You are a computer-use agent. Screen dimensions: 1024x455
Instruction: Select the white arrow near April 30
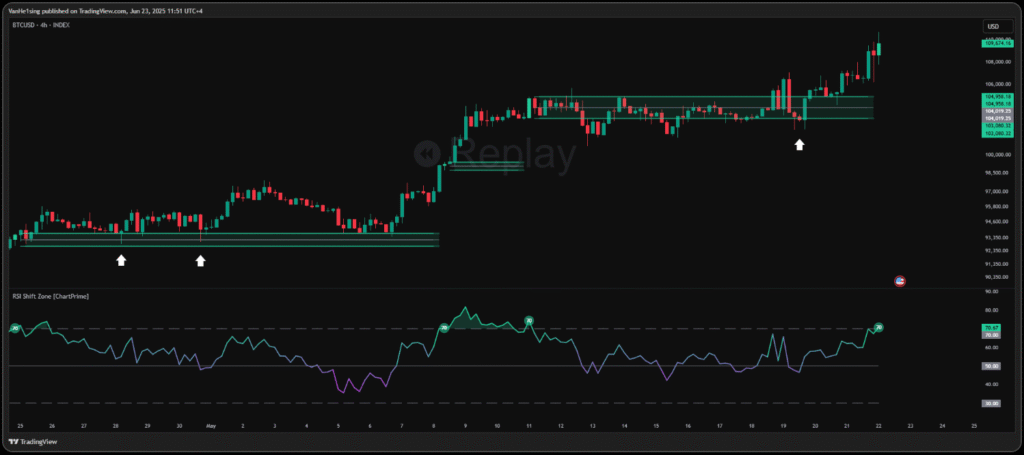(x=200, y=260)
